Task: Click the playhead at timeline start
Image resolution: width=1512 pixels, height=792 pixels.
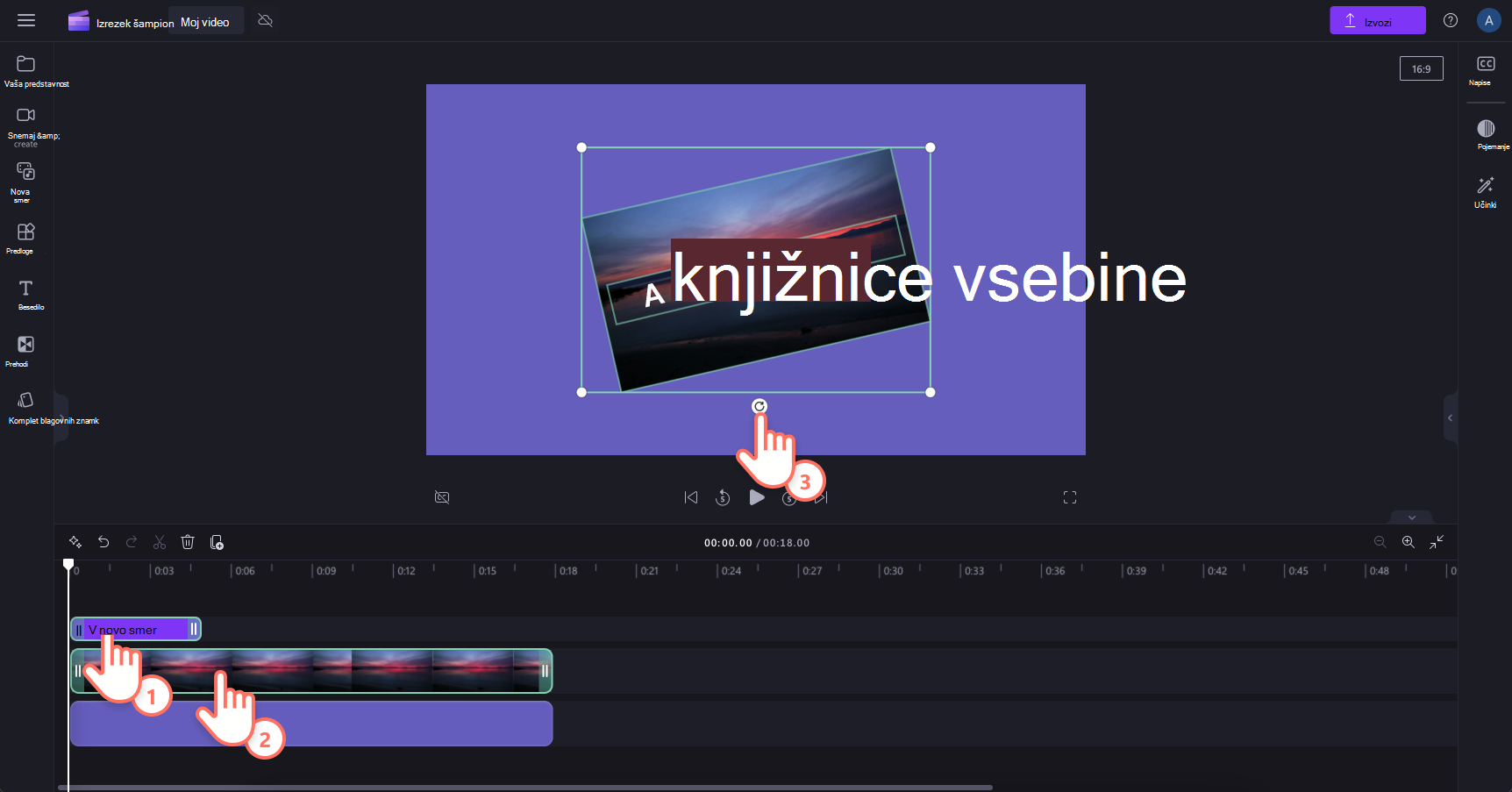Action: (x=68, y=564)
